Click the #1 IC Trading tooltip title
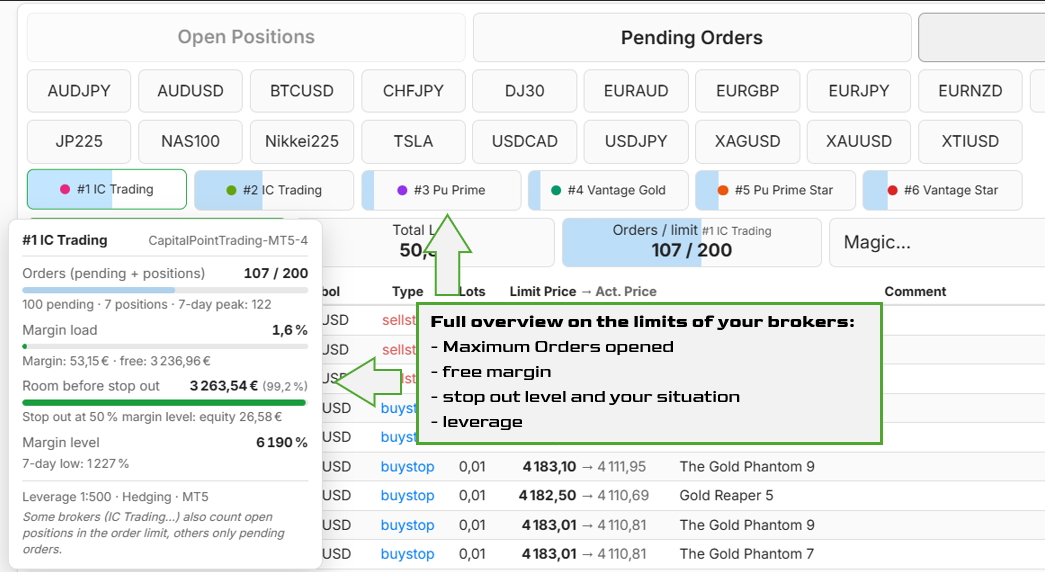 [x=65, y=240]
